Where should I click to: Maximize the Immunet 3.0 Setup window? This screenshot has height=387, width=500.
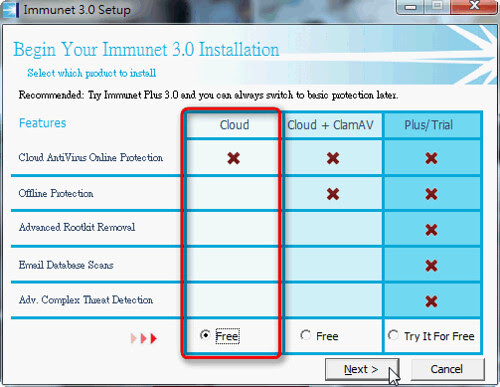click(438, 7)
